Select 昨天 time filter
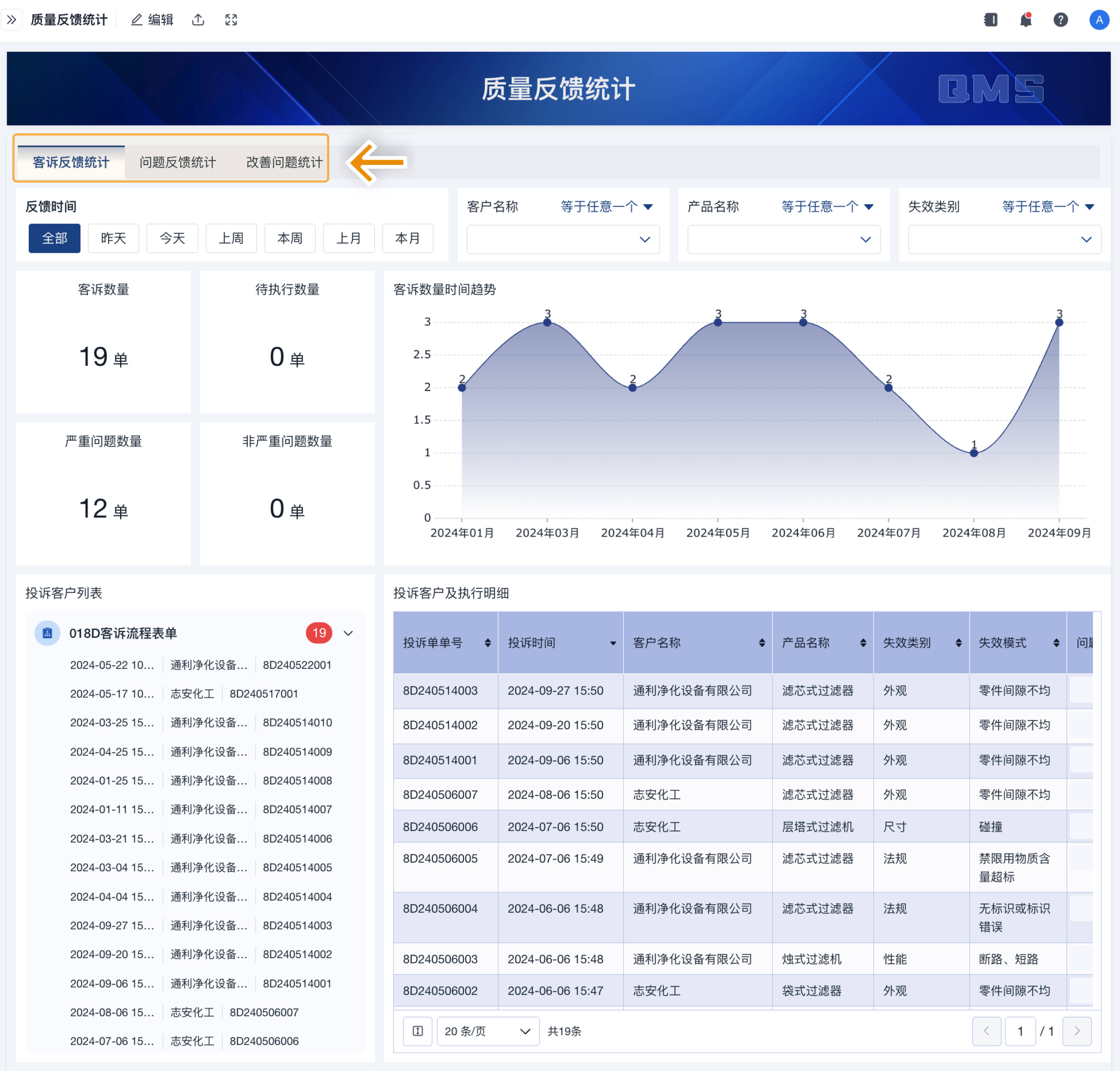The width and height of the screenshot is (1120, 1071). coord(113,238)
